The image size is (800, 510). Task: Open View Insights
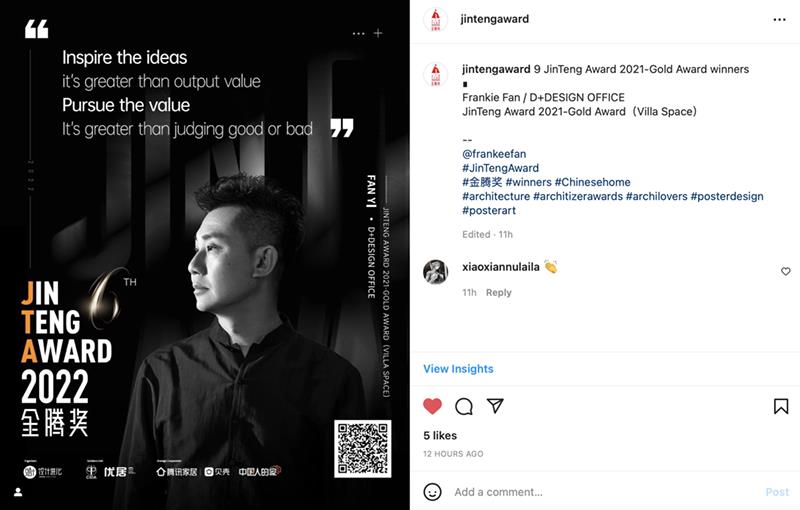pos(458,369)
